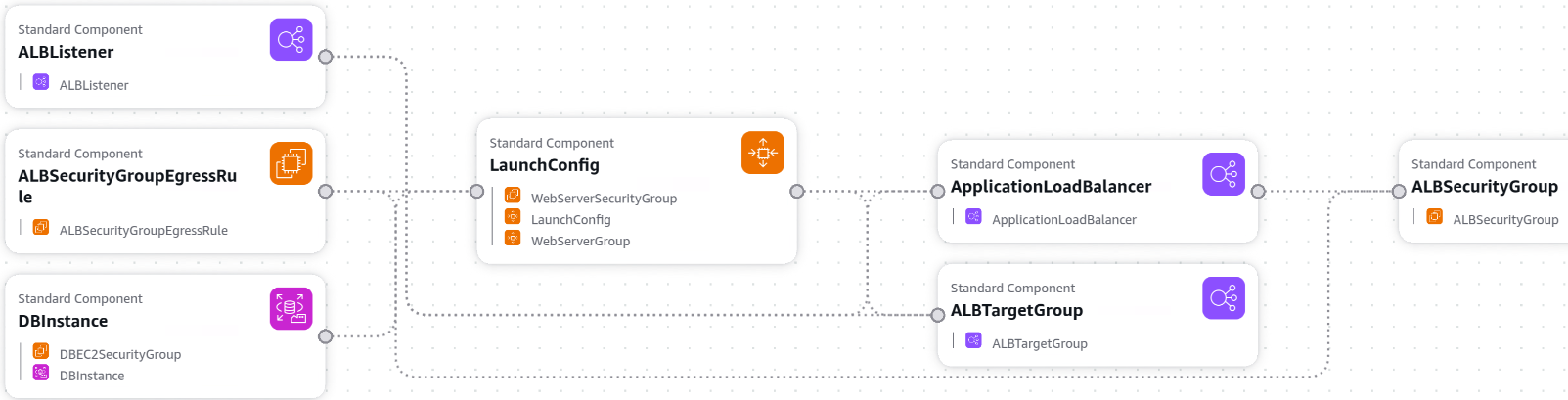Click the LaunchConfig card's left connector port
This screenshot has height=400, width=1568.
477,192
